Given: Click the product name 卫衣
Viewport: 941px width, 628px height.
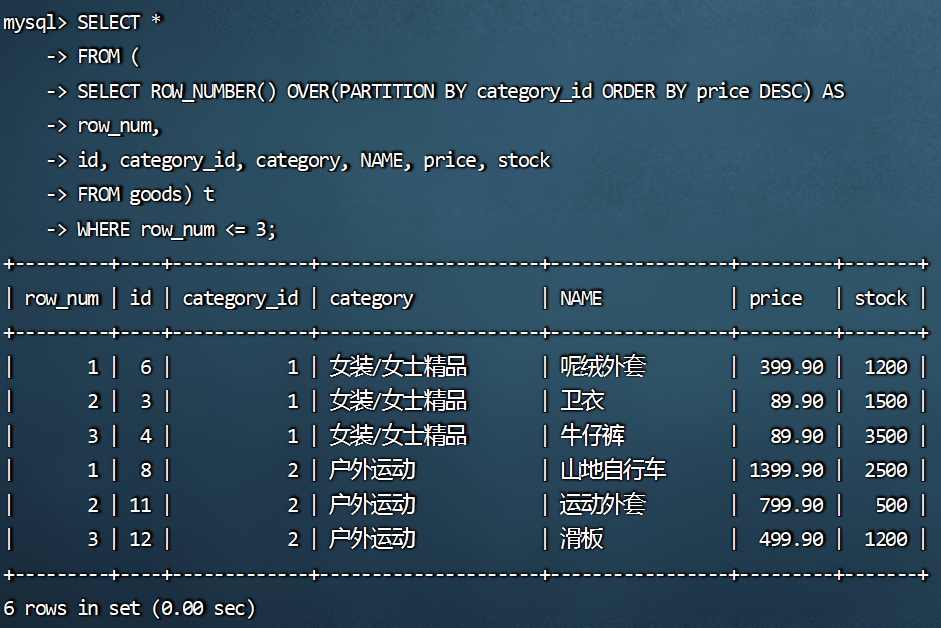Looking at the screenshot, I should (582, 401).
